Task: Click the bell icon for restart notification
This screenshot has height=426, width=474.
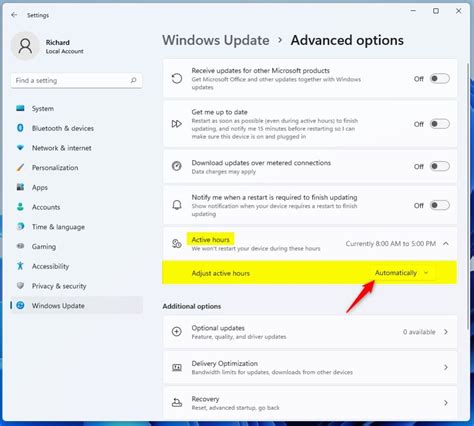Action: tap(177, 205)
